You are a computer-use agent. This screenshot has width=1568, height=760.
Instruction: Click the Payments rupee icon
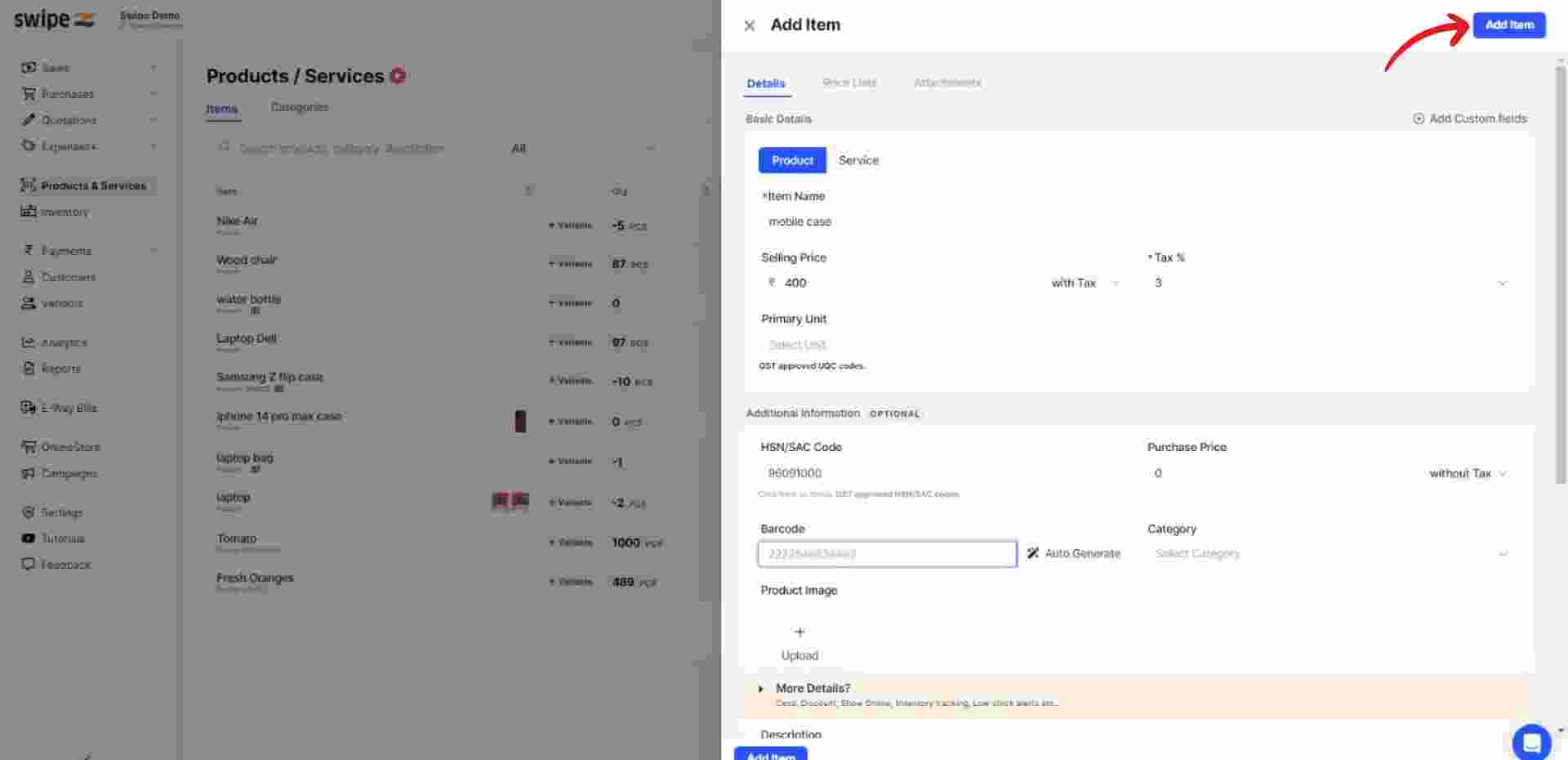[x=29, y=251]
